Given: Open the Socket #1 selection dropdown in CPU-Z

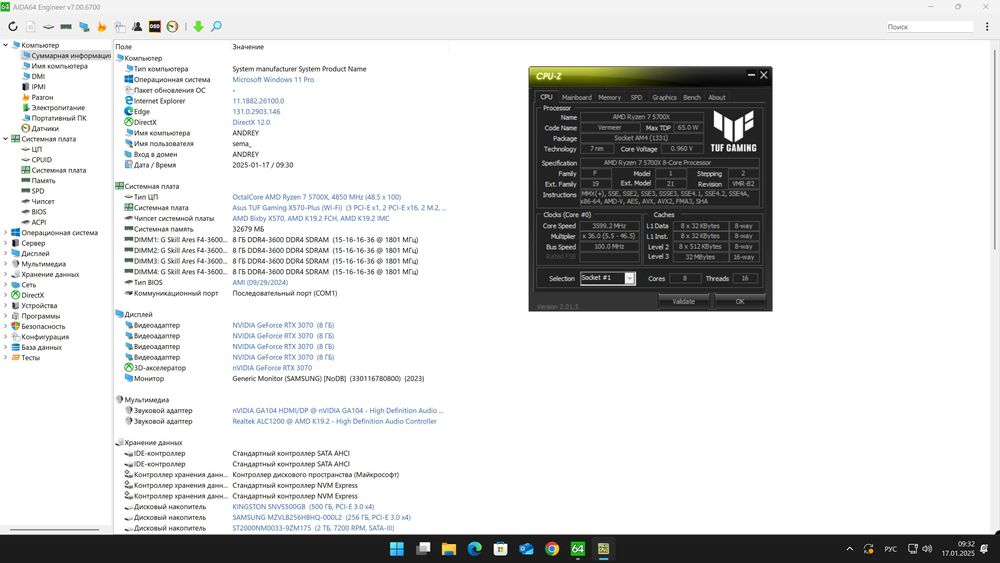Looking at the screenshot, I should [x=629, y=279].
